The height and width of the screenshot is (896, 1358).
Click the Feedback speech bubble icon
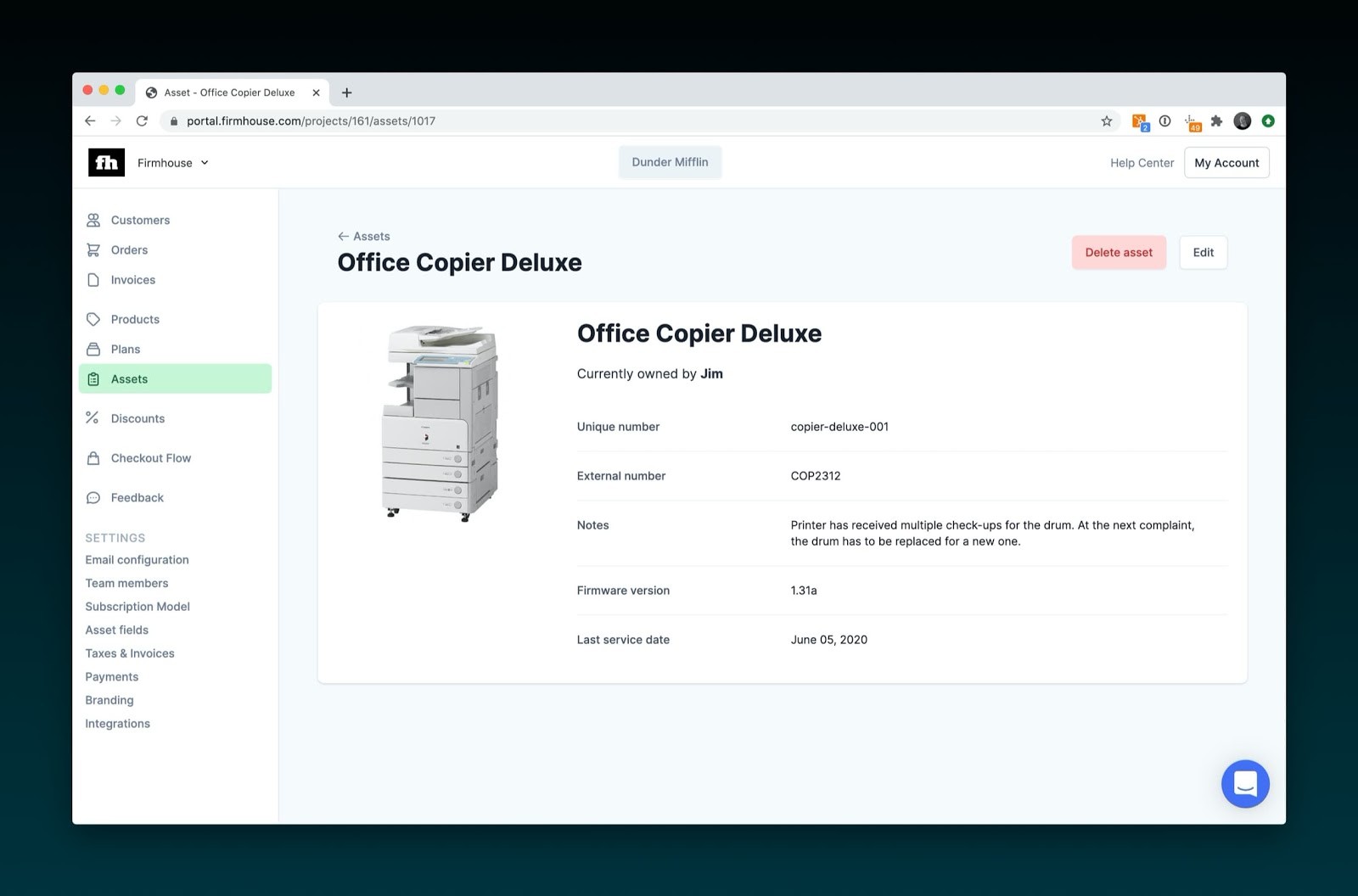tap(93, 497)
